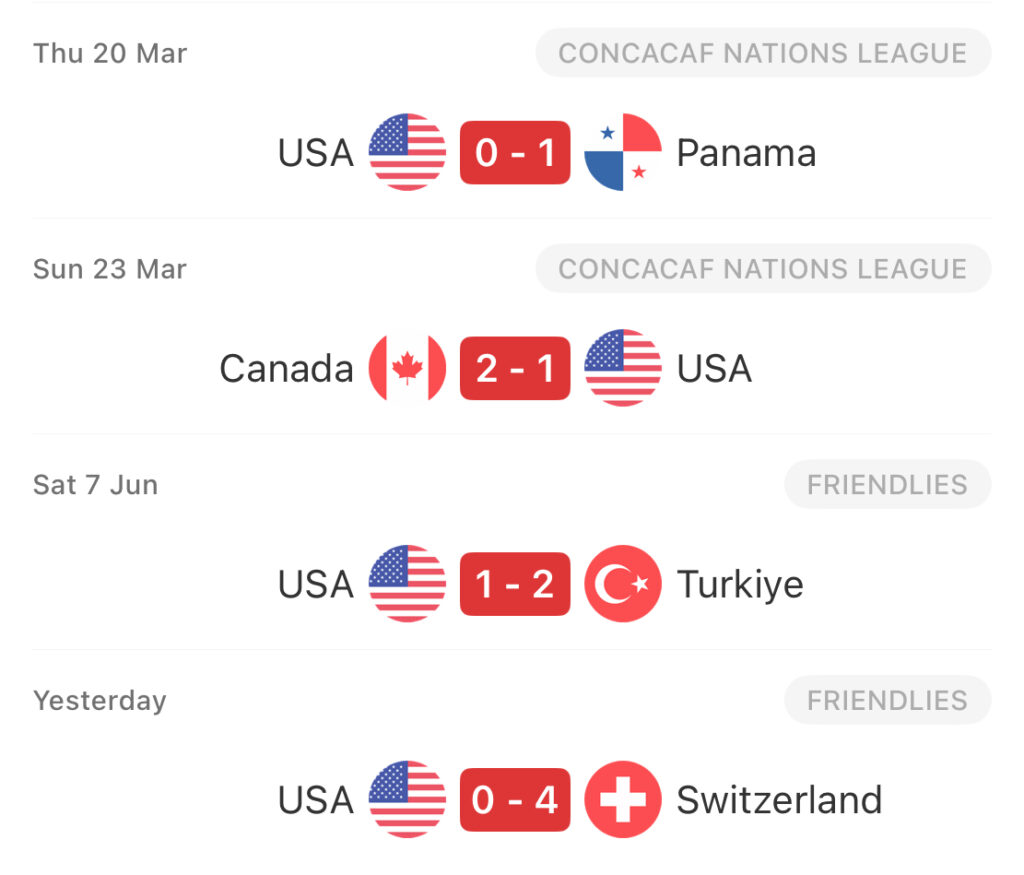The image size is (1024, 875).
Task: Click USA flag in Switzerland match
Action: (407, 799)
